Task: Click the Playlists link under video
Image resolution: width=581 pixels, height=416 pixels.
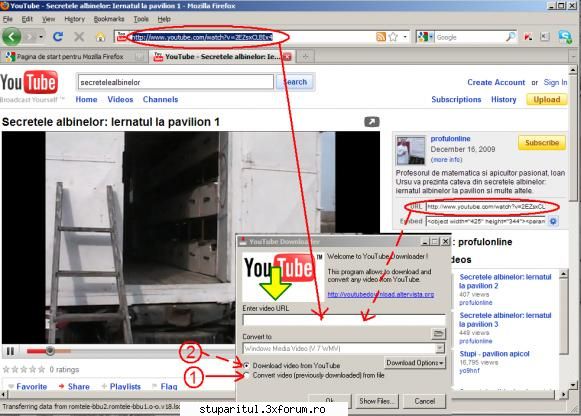Action: (x=125, y=386)
